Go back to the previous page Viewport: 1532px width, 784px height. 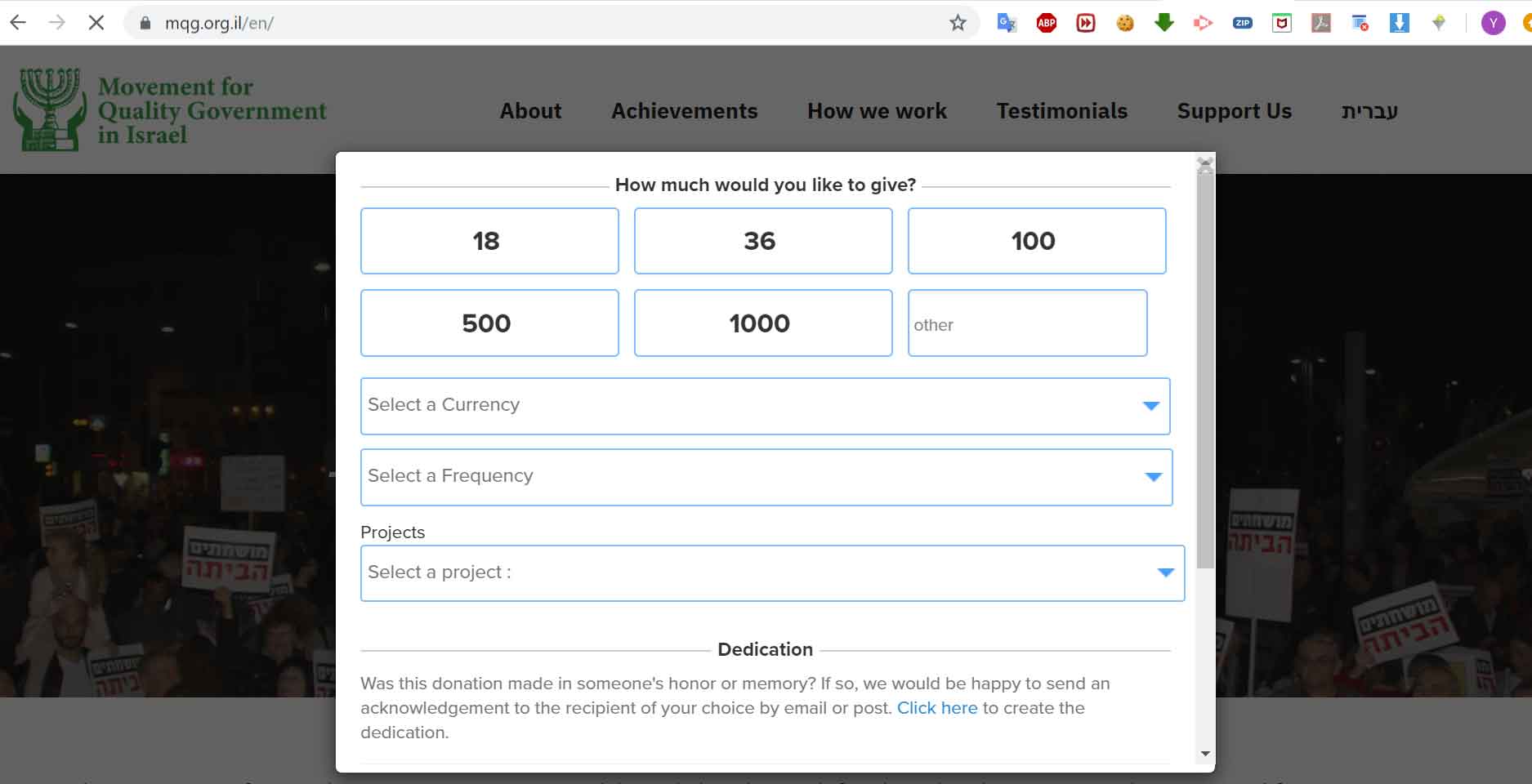coord(18,23)
